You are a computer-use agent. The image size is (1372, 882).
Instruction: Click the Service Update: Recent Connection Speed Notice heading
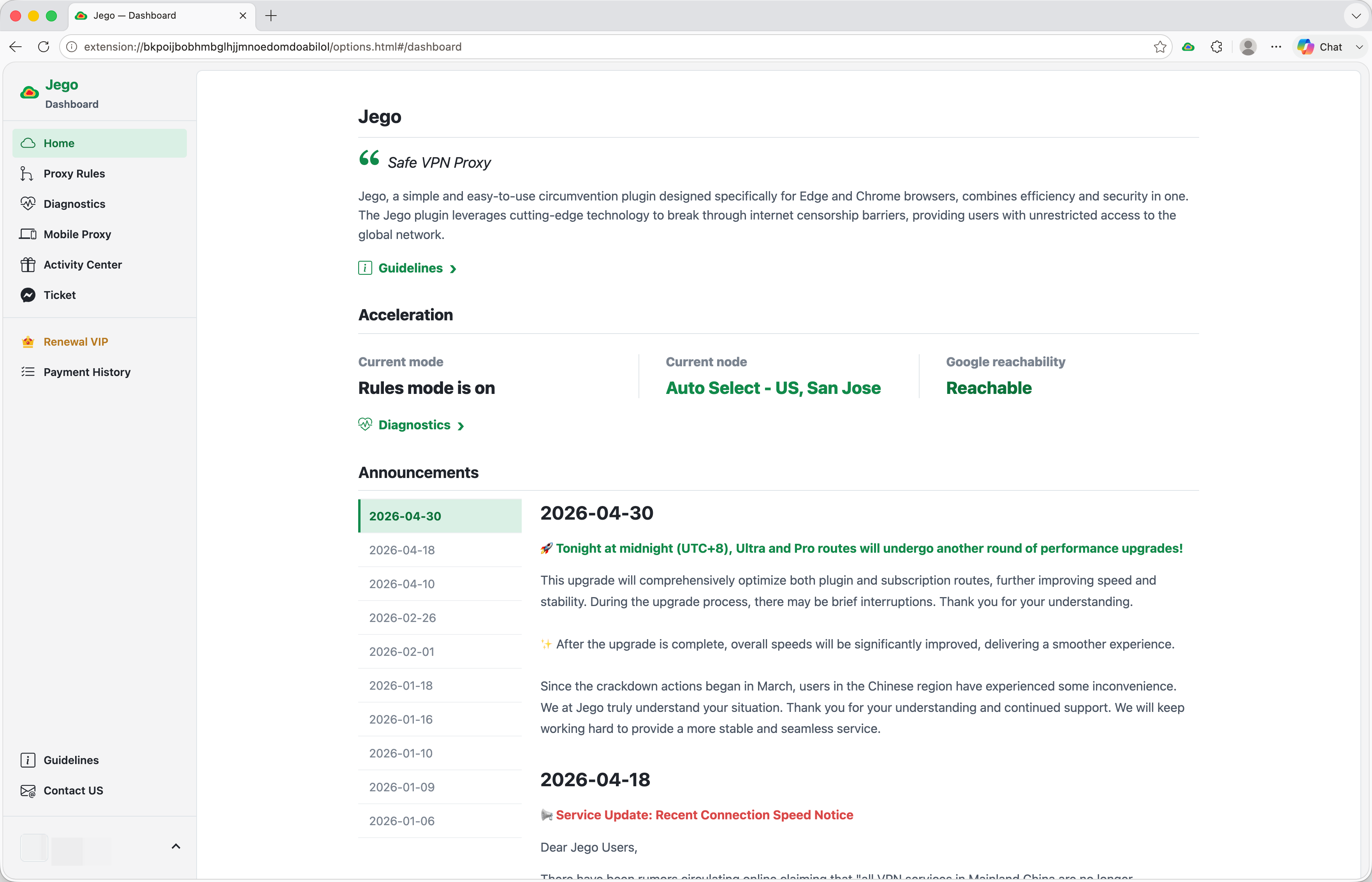click(x=704, y=814)
